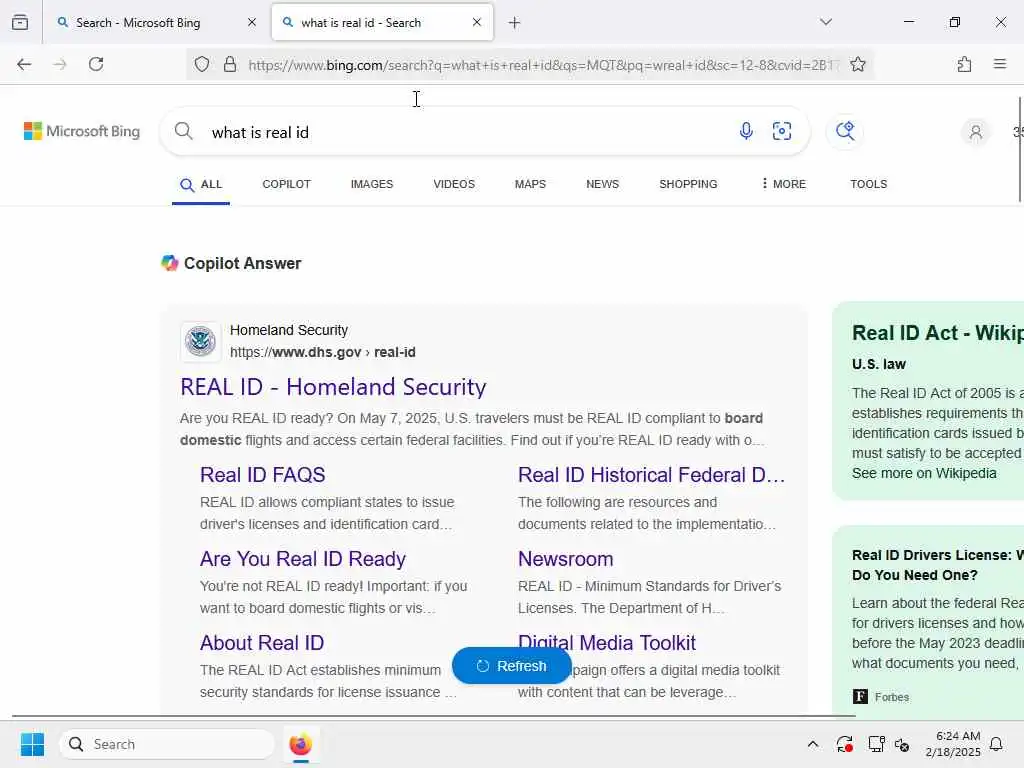Reload the current page
The width and height of the screenshot is (1024, 768).
96,64
